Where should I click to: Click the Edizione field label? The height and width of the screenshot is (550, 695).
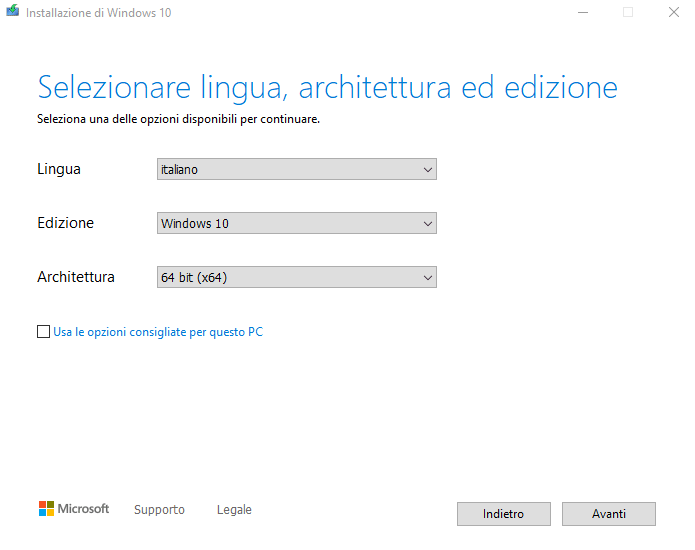(66, 223)
